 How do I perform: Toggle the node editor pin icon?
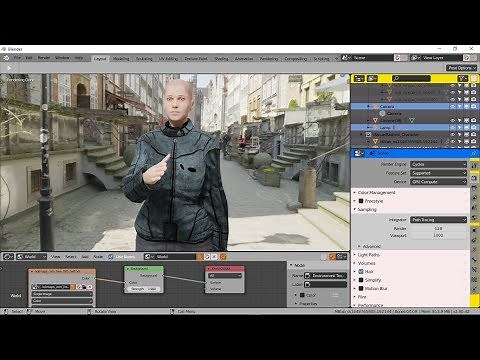[223, 257]
